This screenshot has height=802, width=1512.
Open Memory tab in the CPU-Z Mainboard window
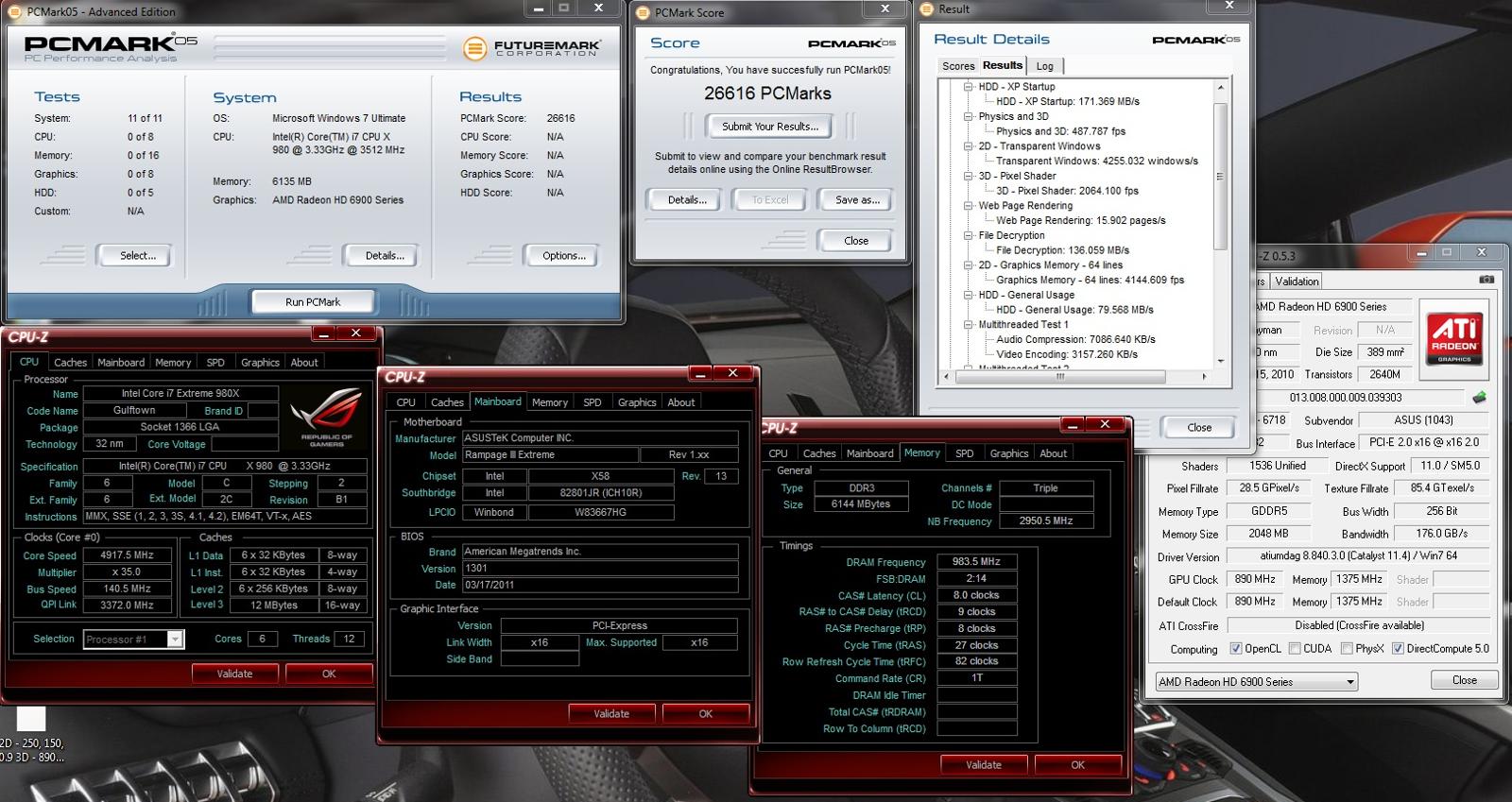[550, 402]
